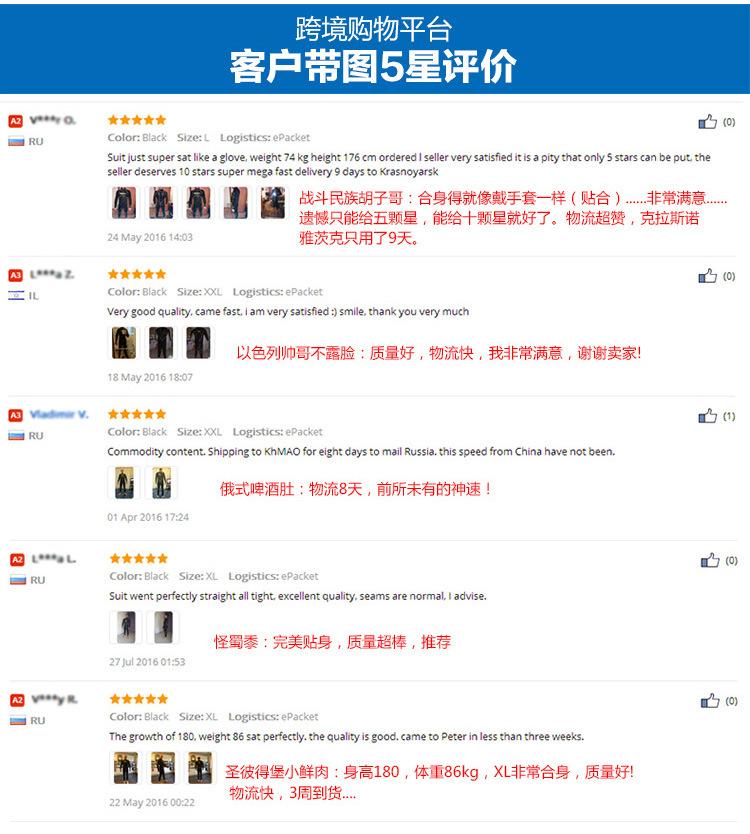Open the blue reviewer name link in third review
This screenshot has width=750, height=834.
pyautogui.click(x=59, y=414)
